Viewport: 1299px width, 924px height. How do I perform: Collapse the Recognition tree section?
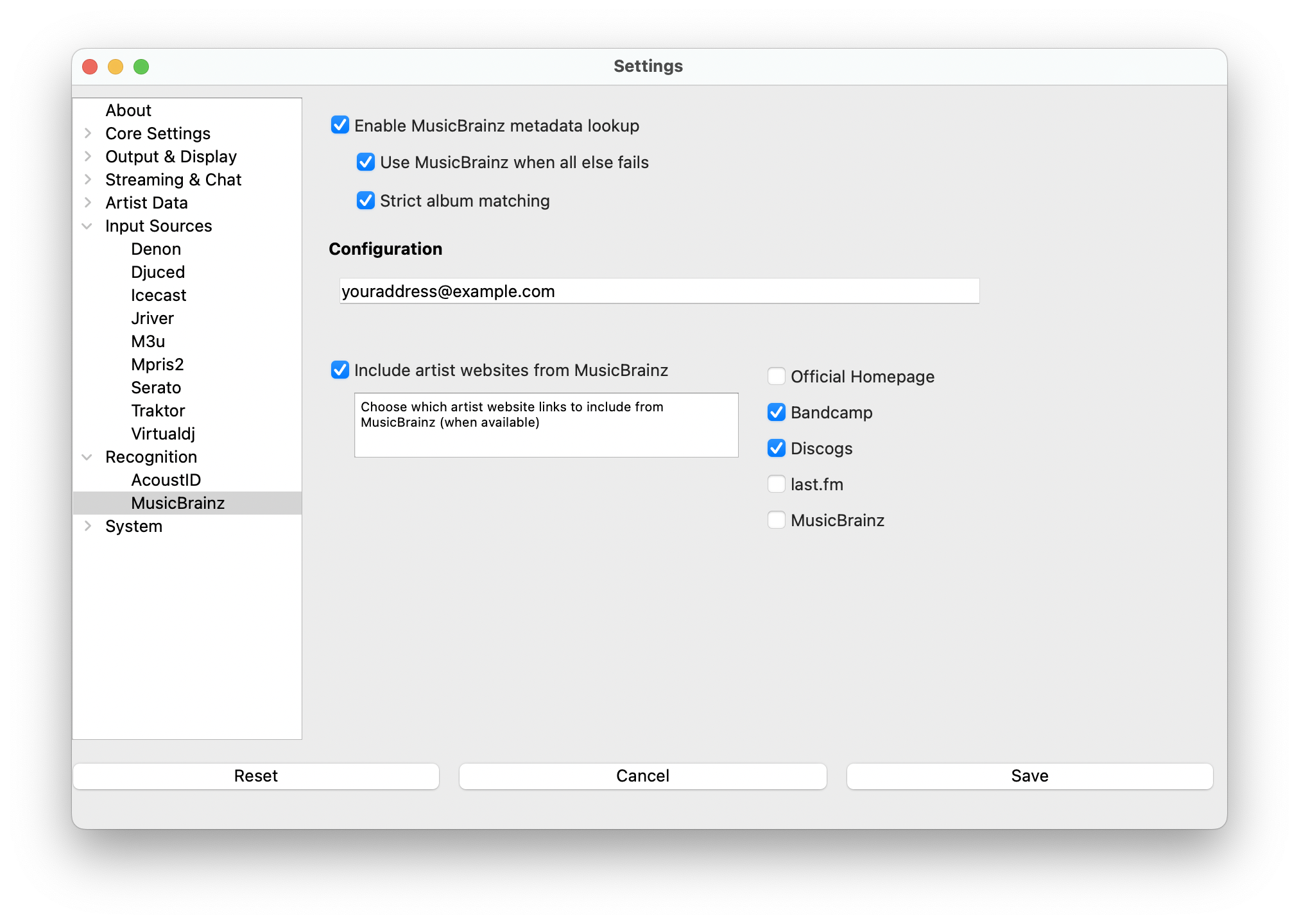(87, 457)
